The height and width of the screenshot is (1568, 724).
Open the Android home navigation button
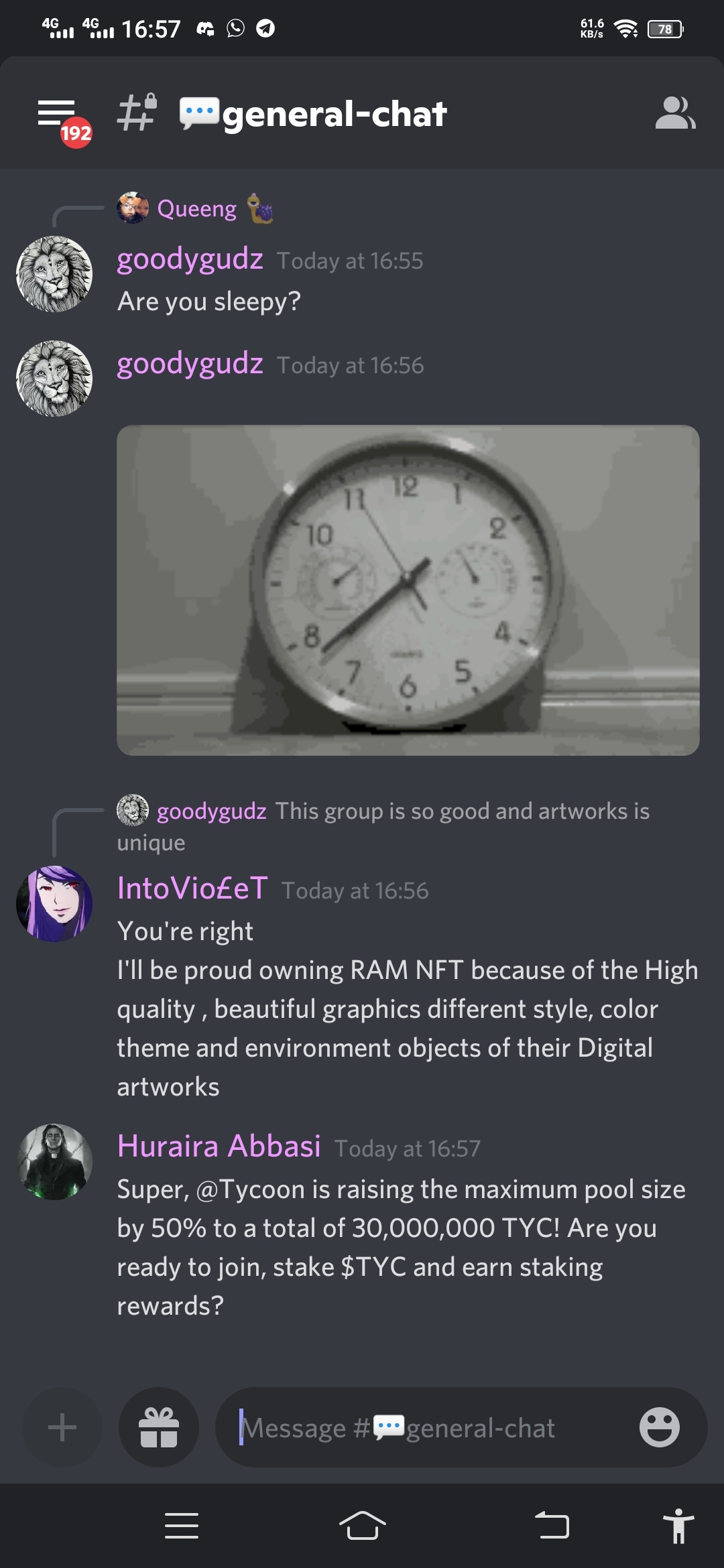click(x=362, y=1526)
